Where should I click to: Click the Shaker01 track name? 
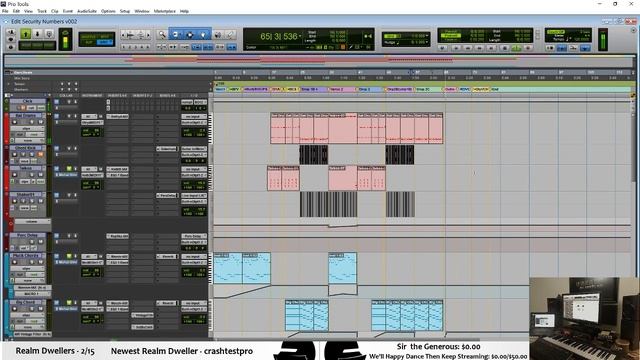tap(27, 195)
